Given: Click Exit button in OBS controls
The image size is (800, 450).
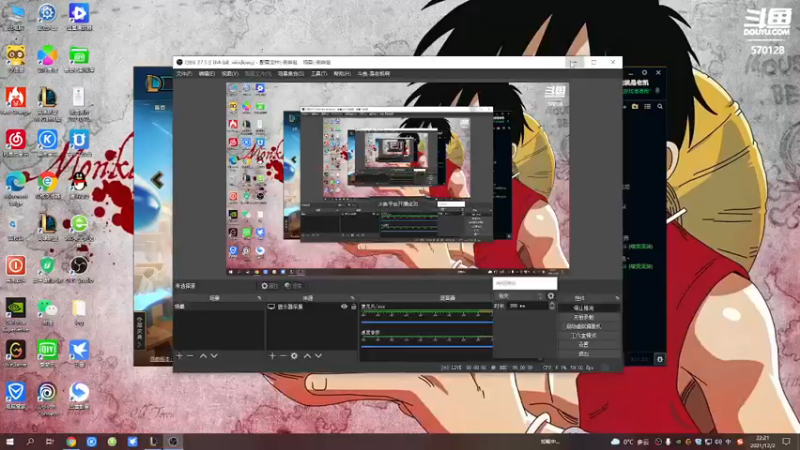Looking at the screenshot, I should pos(589,354).
